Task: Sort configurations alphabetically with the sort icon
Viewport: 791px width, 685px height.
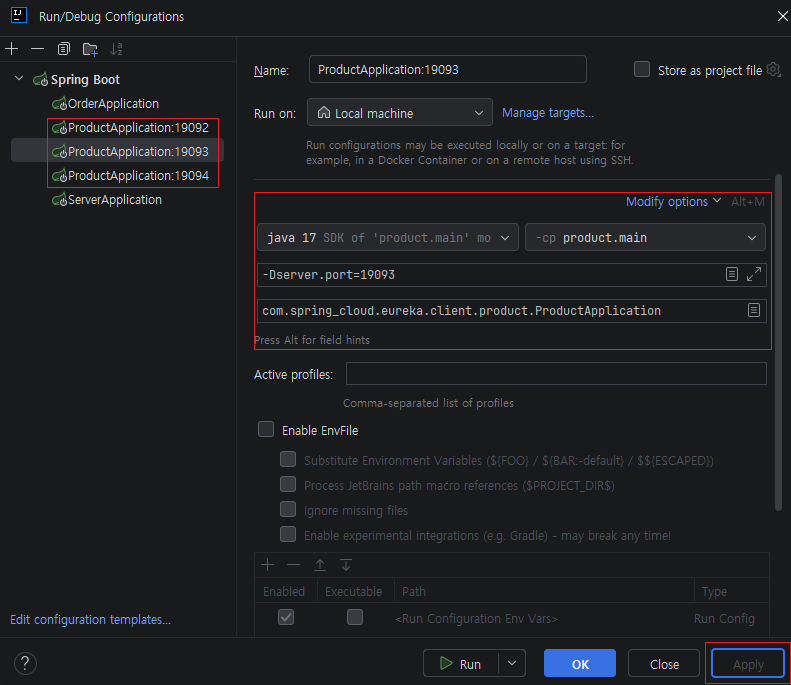Action: tap(117, 49)
